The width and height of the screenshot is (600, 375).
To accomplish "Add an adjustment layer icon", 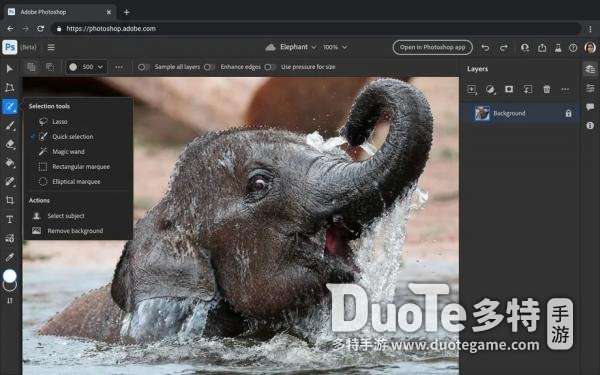I will (x=490, y=90).
